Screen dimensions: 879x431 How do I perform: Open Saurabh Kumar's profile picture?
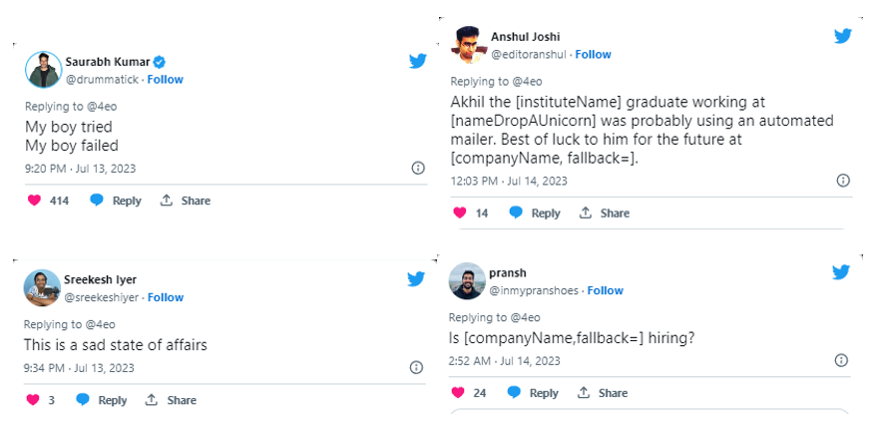tap(42, 69)
